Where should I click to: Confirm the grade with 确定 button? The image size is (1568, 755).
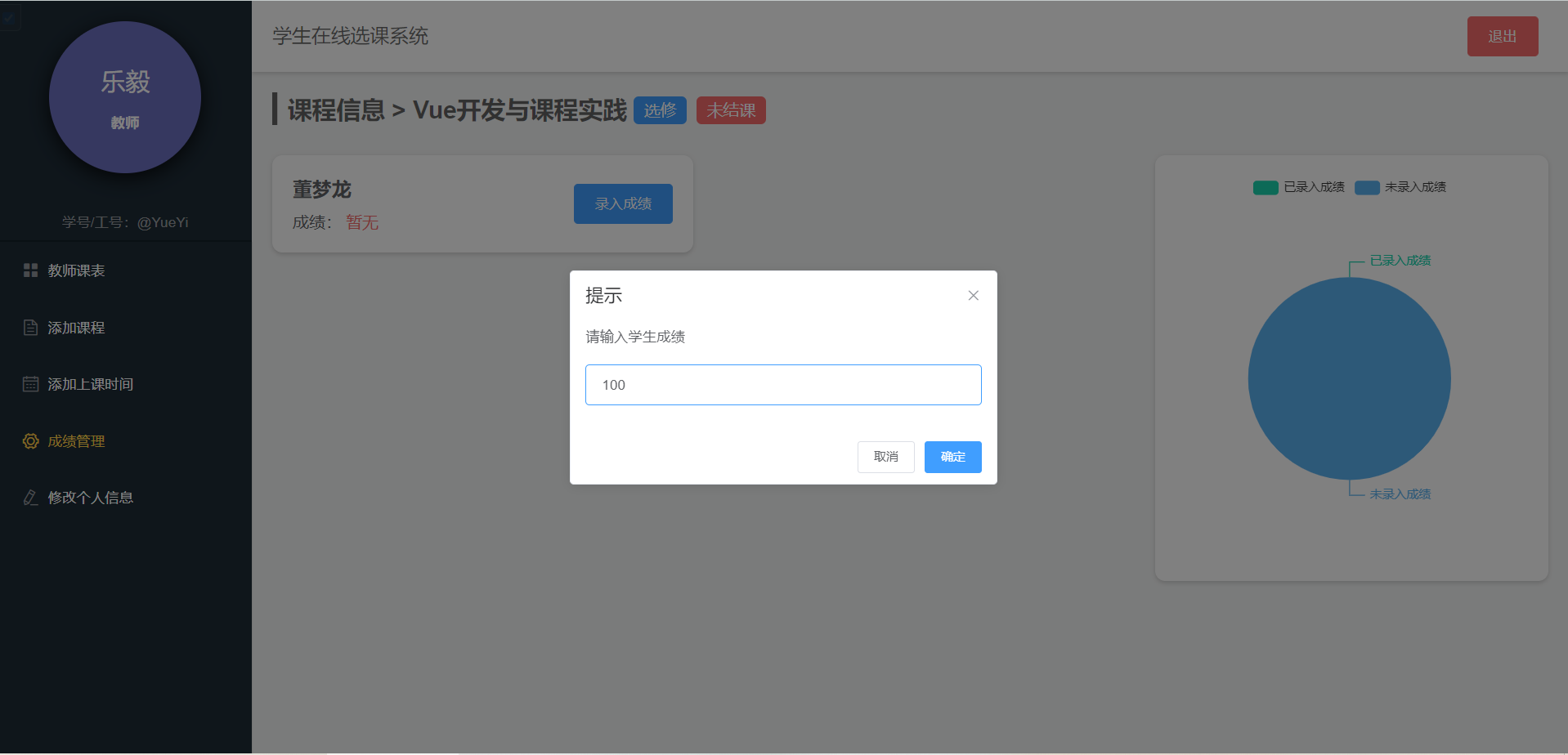coord(952,457)
